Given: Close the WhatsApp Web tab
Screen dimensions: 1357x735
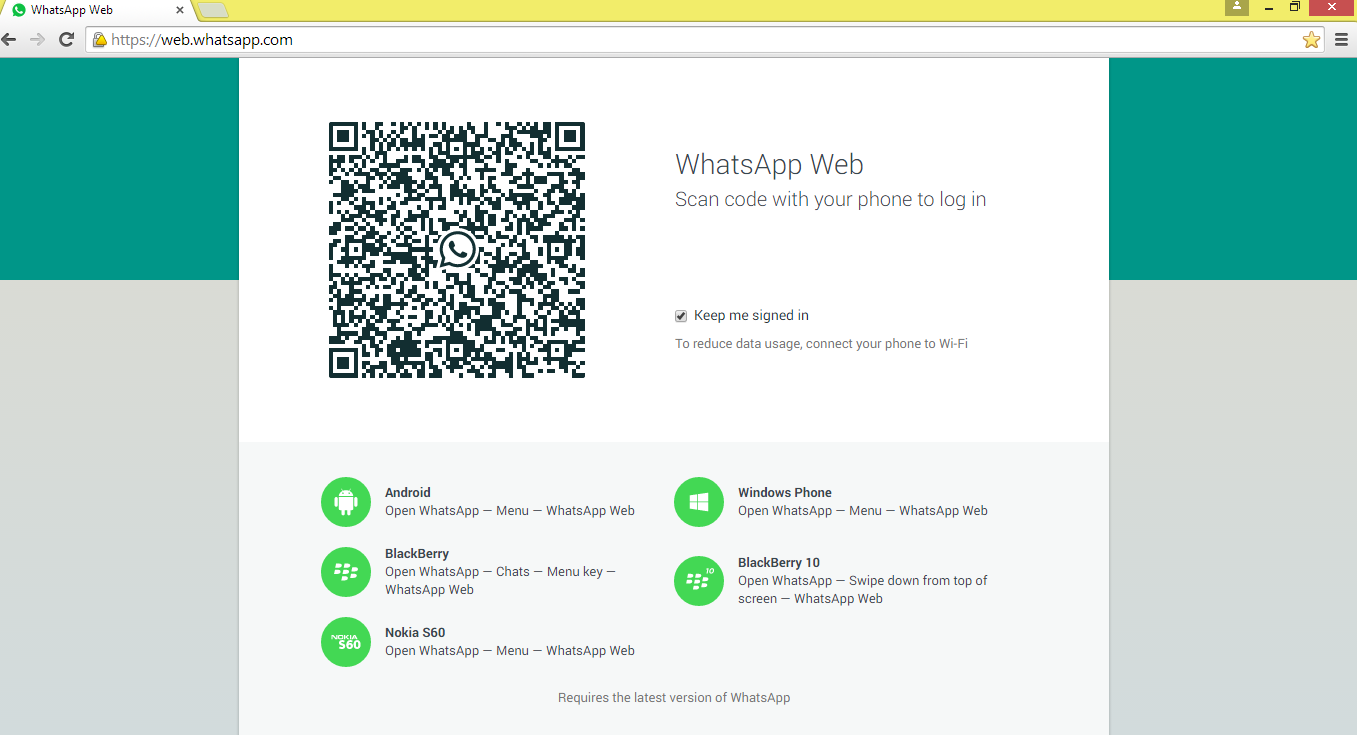Looking at the screenshot, I should [180, 10].
